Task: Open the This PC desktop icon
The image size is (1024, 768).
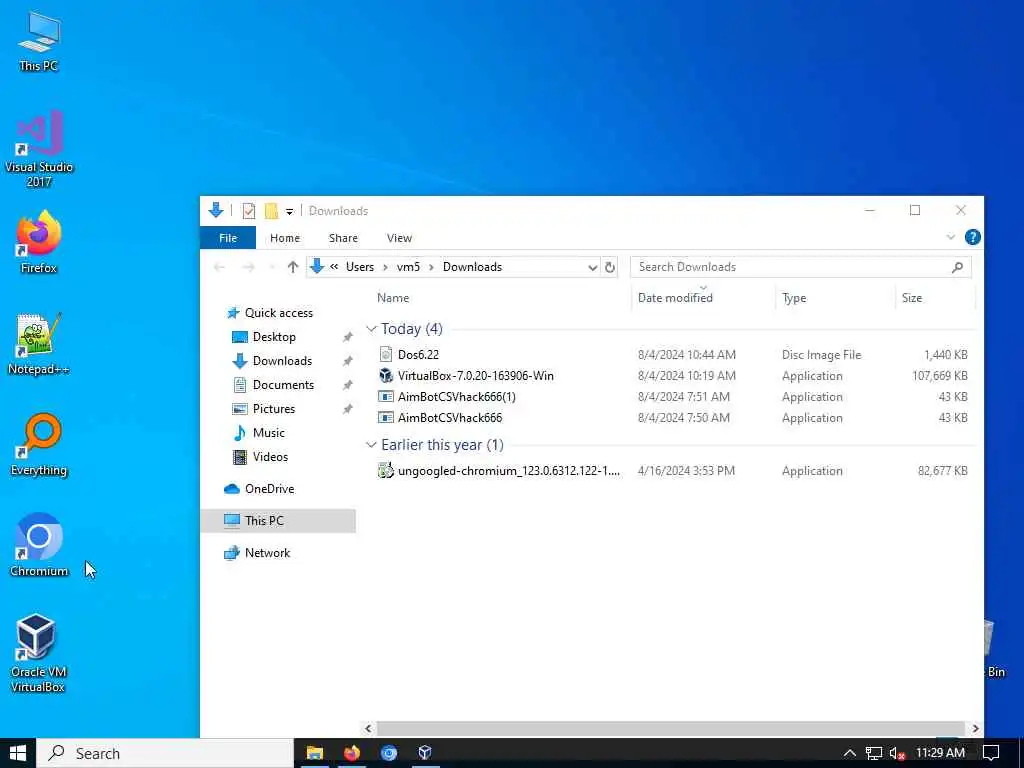Action: coord(39,42)
